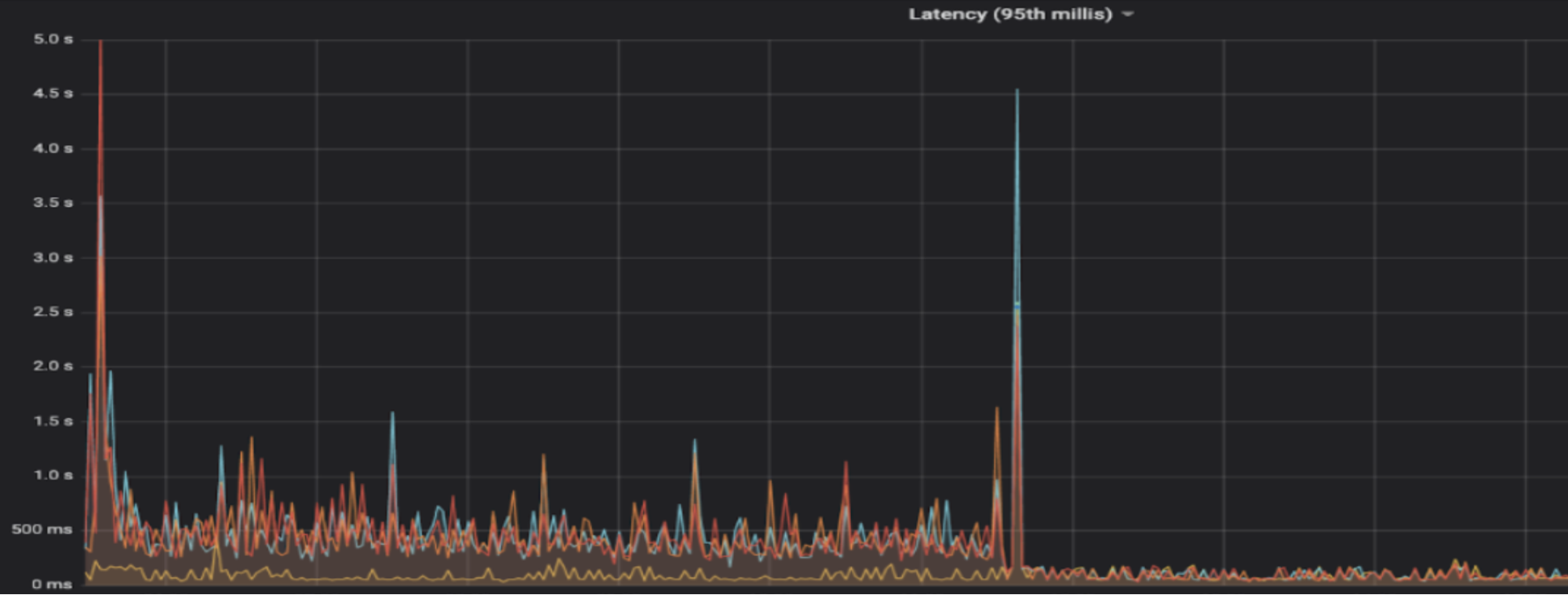Click the 1.0 s y-axis label

(53, 475)
